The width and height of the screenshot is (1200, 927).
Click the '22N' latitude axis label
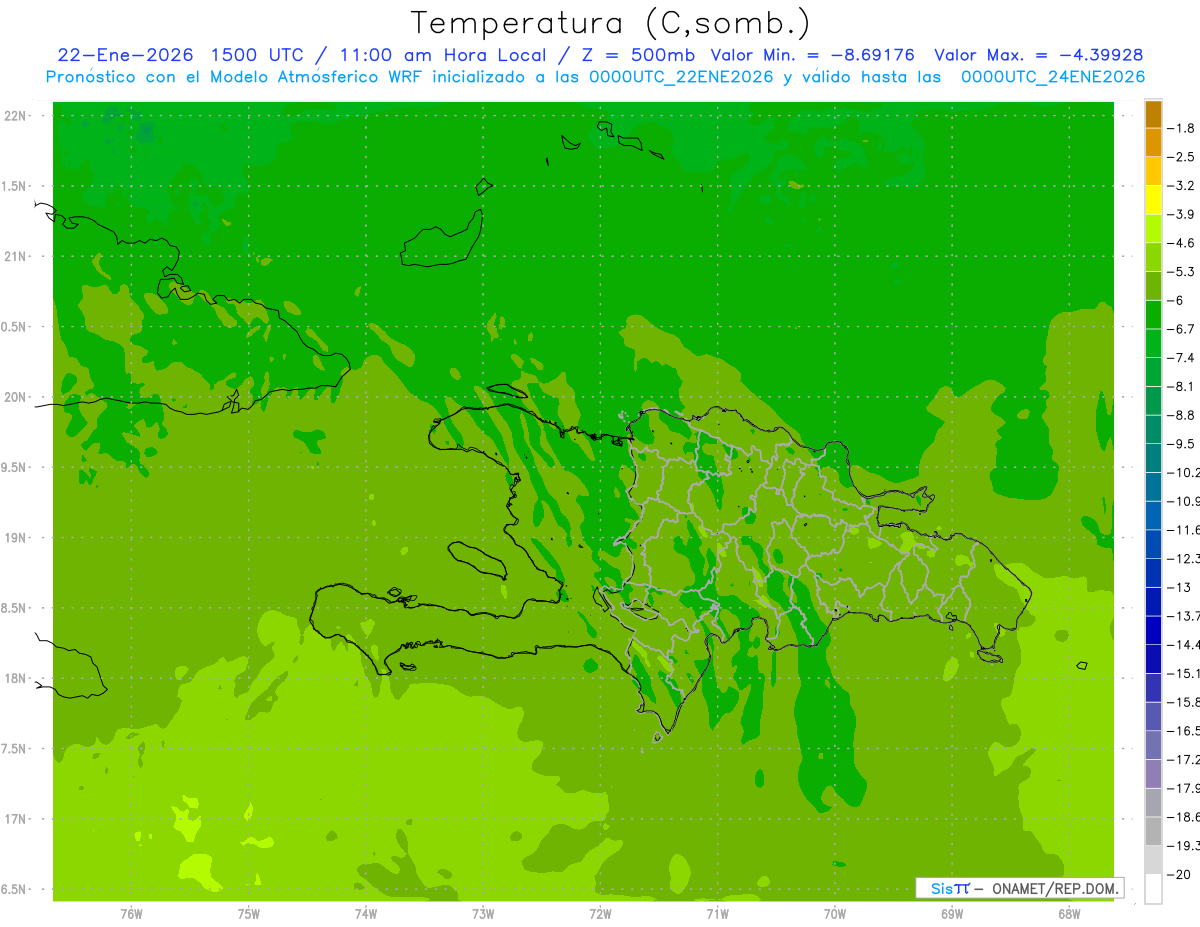(16, 116)
